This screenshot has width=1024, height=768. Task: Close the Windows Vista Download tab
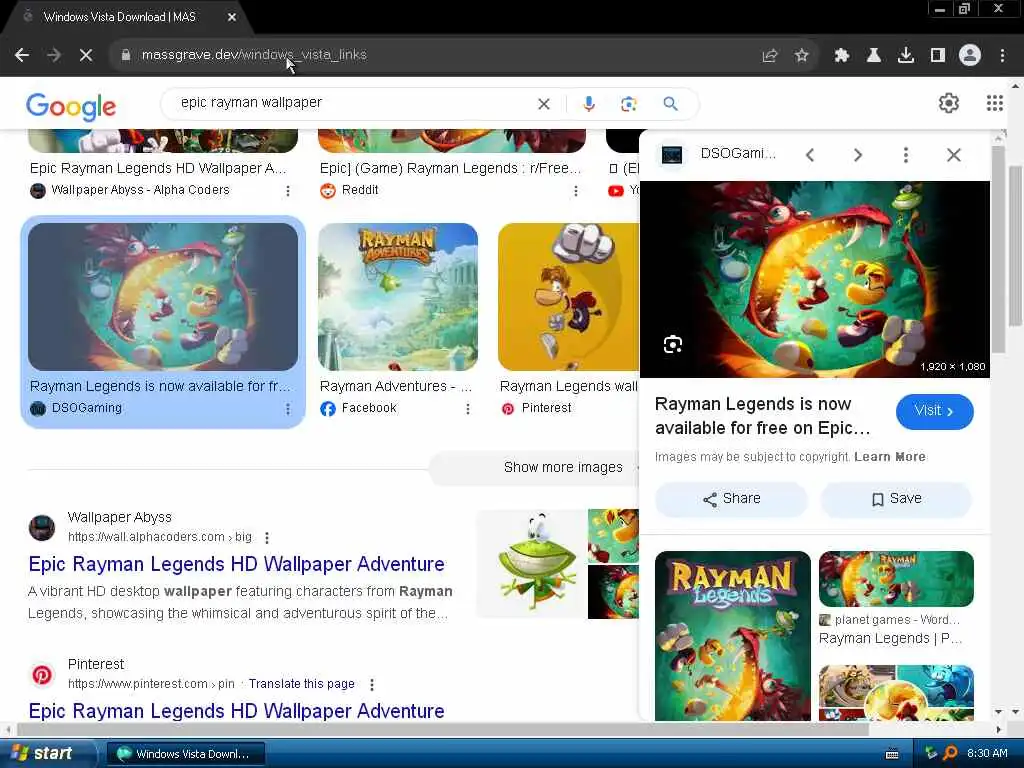point(232,18)
